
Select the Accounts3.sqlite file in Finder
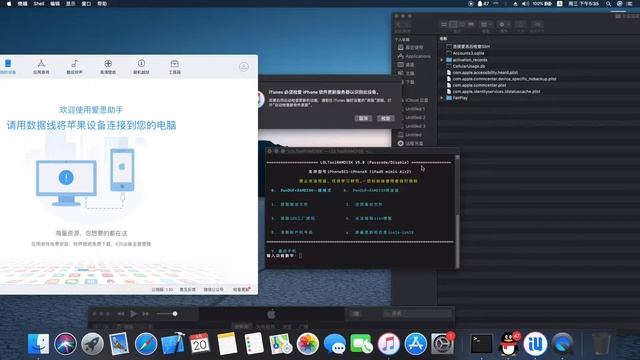click(x=468, y=53)
